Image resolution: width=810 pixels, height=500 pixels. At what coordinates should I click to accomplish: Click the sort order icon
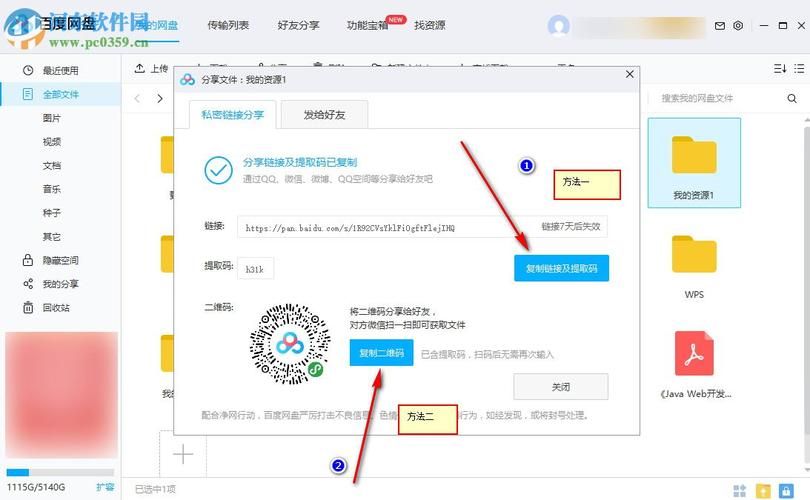click(x=780, y=69)
